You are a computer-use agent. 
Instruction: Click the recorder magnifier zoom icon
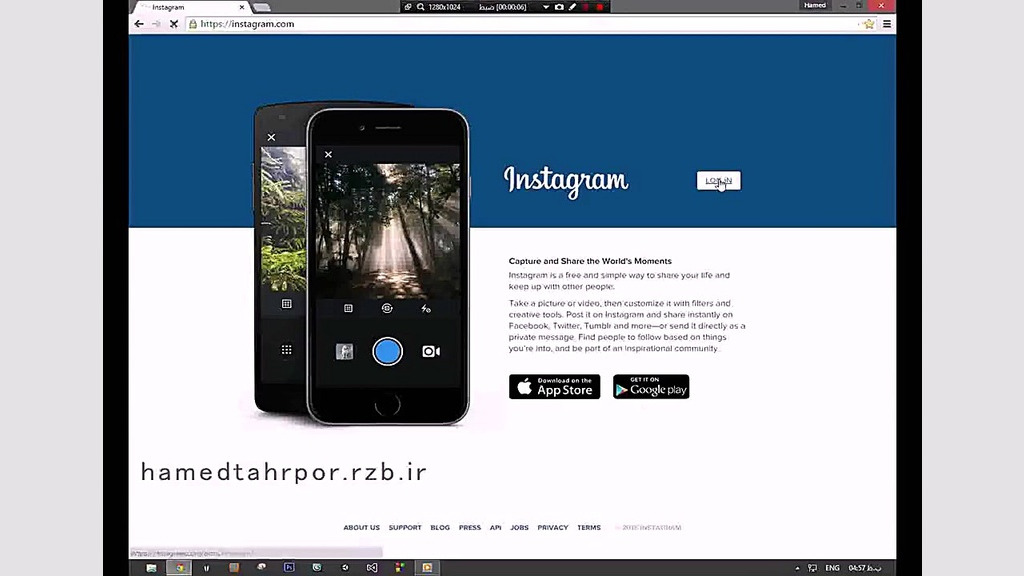coord(421,7)
